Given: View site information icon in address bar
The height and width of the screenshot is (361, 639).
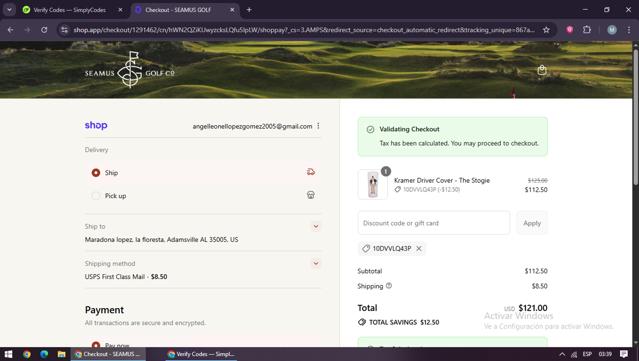Looking at the screenshot, I should pyautogui.click(x=64, y=30).
